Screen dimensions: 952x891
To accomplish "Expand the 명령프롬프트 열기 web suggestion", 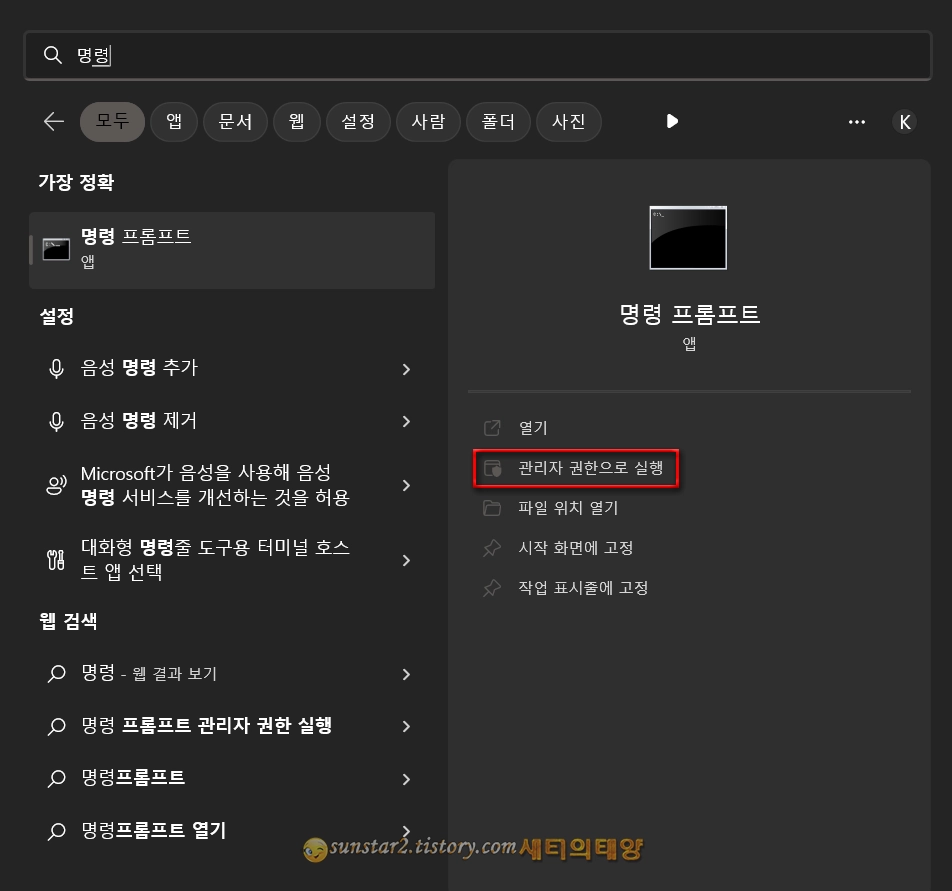I will 407,831.
